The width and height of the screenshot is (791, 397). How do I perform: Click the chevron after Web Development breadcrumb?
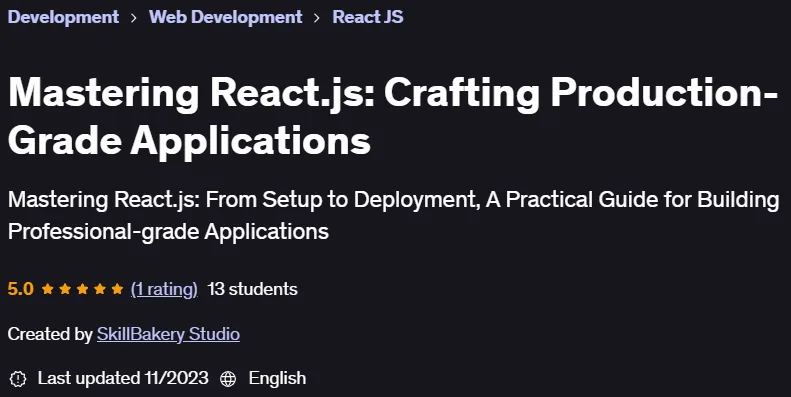[317, 18]
